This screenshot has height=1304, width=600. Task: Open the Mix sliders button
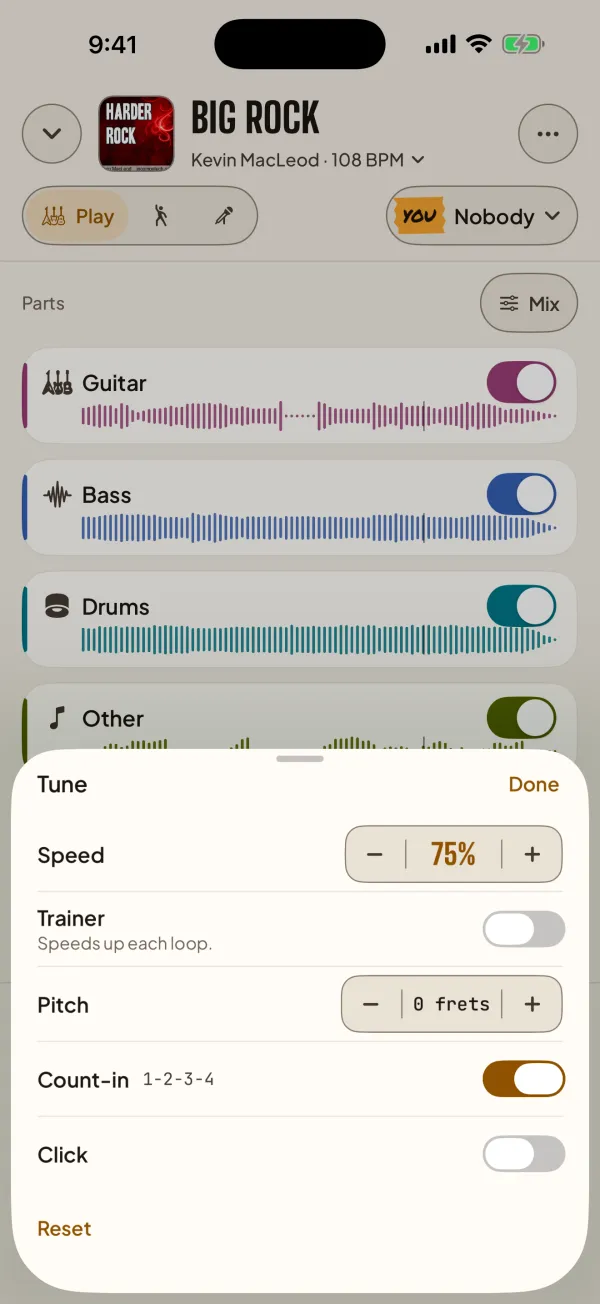coord(529,303)
